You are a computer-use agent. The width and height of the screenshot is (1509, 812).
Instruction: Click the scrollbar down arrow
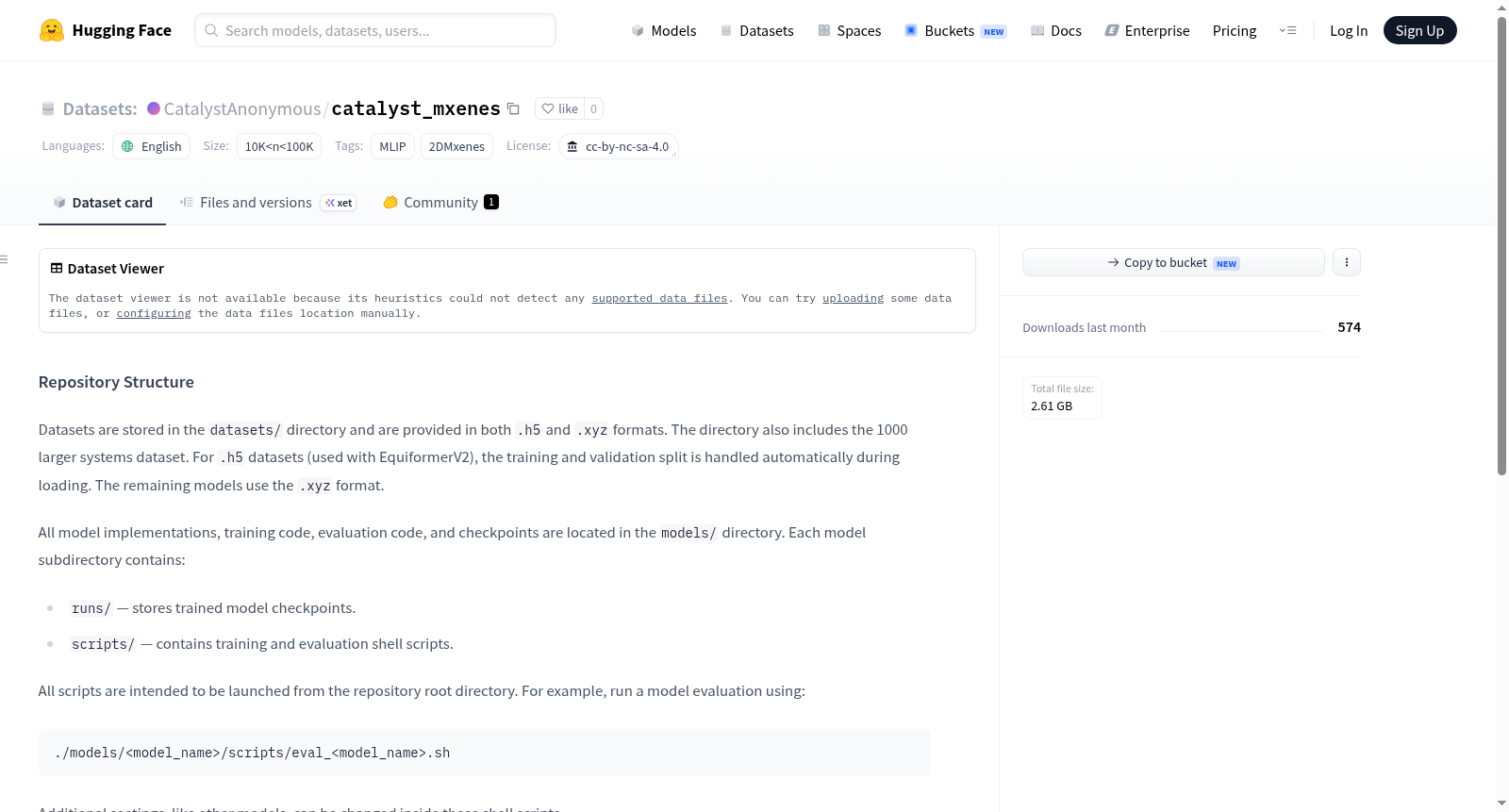tap(1501, 804)
